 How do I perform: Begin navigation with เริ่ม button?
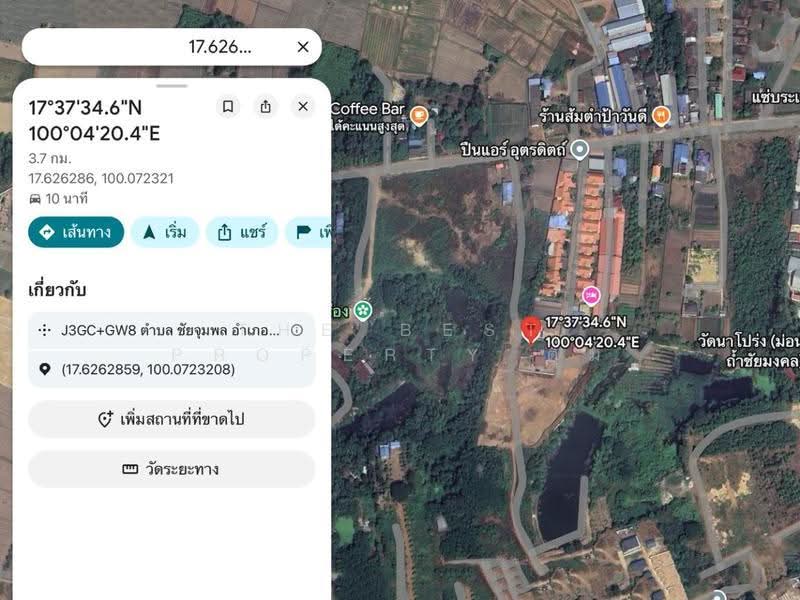click(165, 232)
